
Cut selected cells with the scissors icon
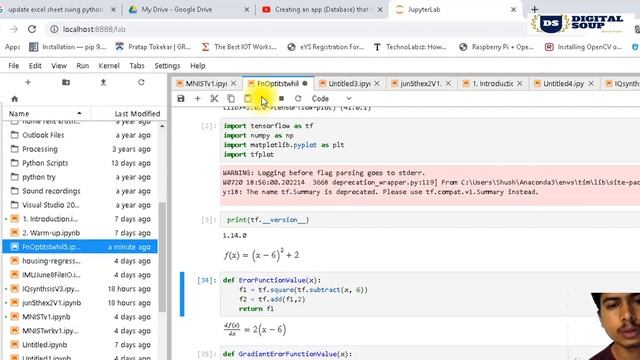[x=214, y=98]
